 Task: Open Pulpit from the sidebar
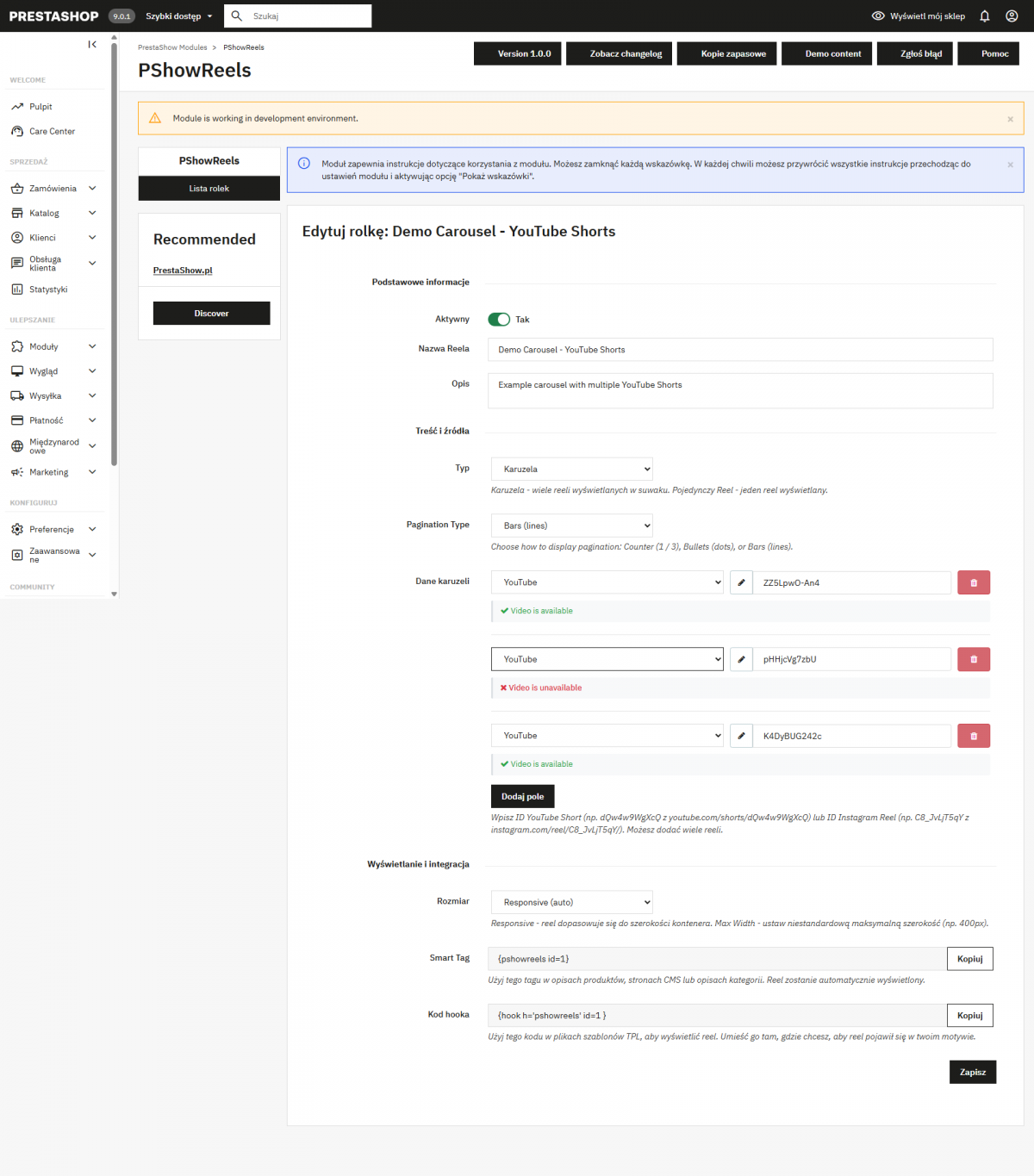[40, 106]
